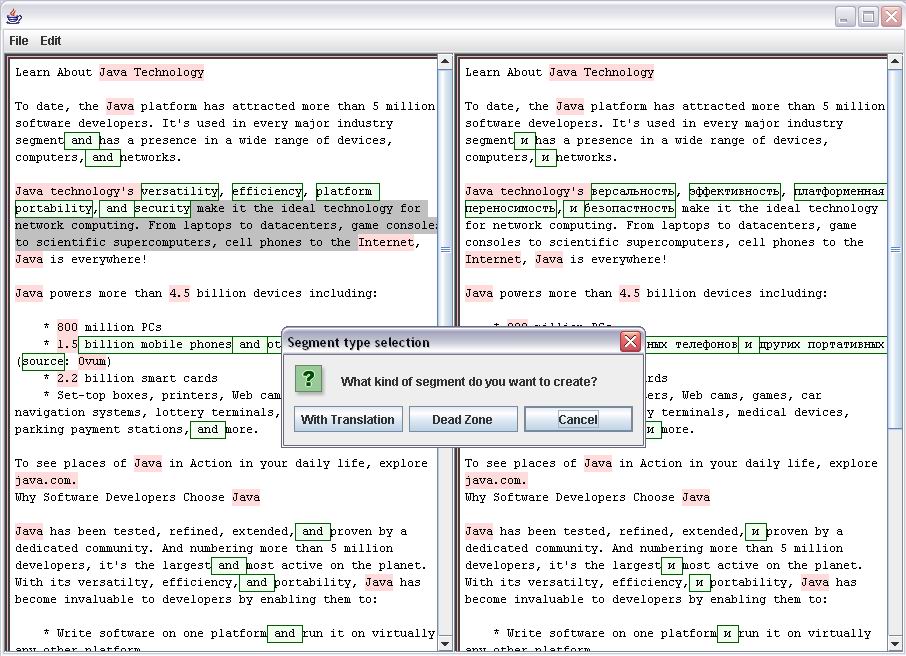906x656 pixels.
Task: Click the boxed "security" segment in left pane
Action: [x=162, y=208]
